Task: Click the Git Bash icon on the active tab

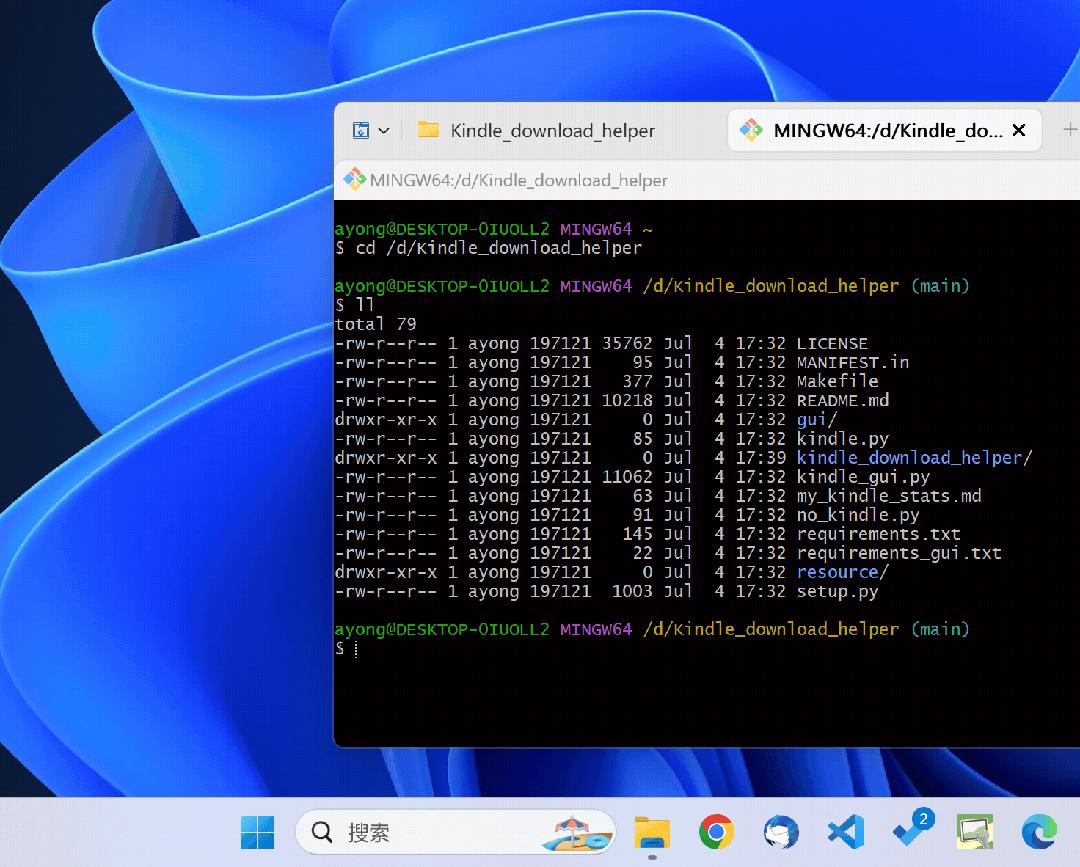Action: 752,130
